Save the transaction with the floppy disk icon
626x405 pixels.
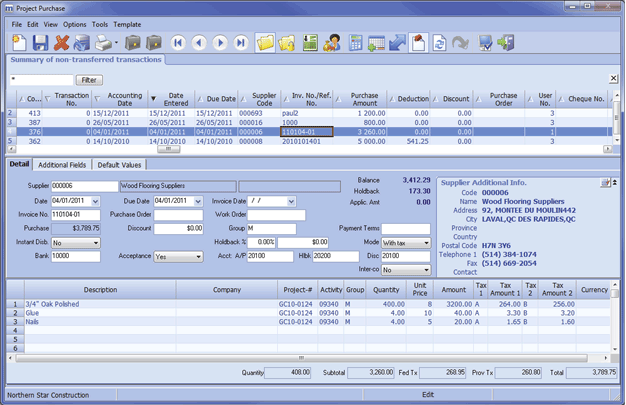41,42
